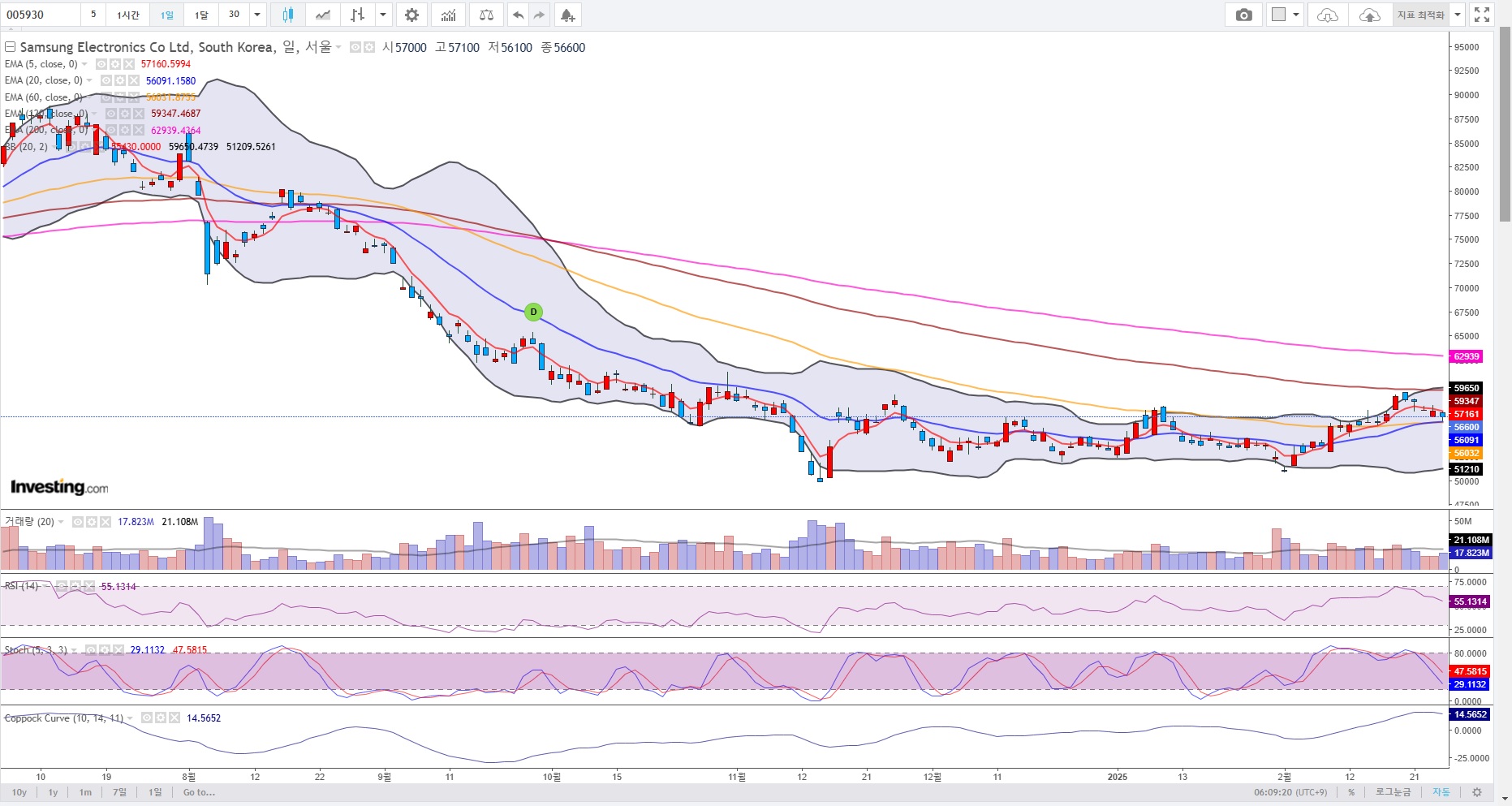Remove the EMA (200, close, 0) indicator
Image resolution: width=1512 pixels, height=806 pixels.
[x=138, y=130]
